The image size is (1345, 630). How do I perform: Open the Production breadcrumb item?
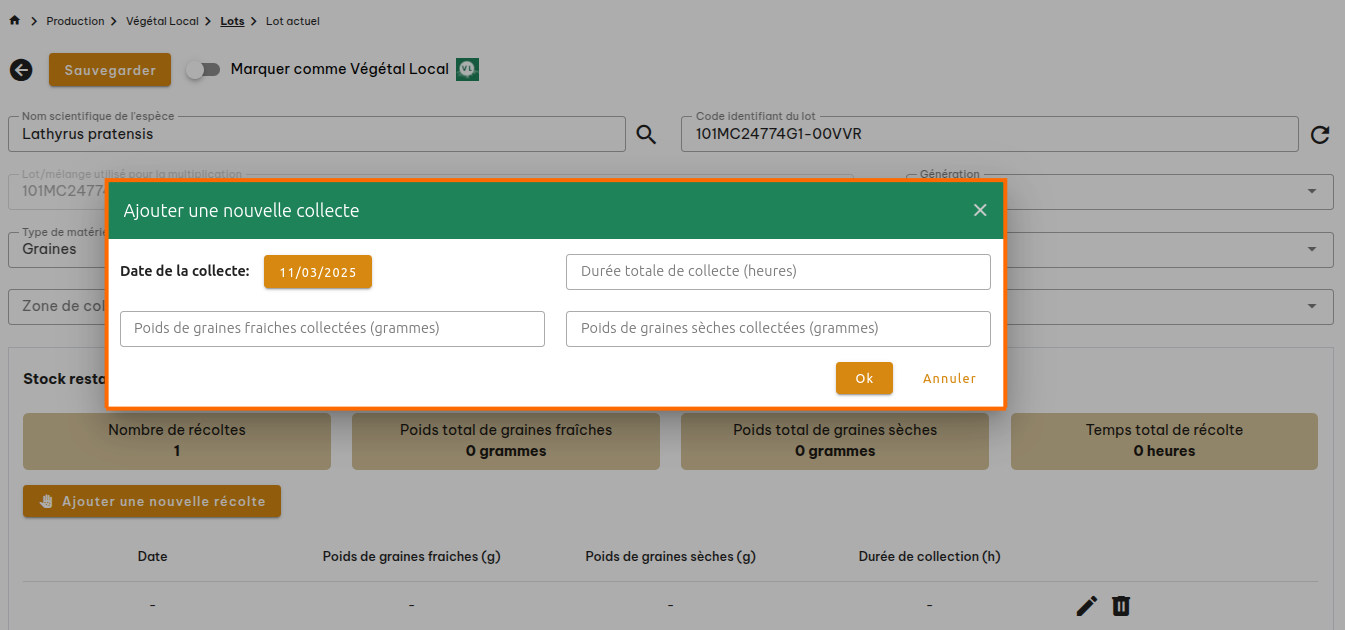tap(75, 21)
